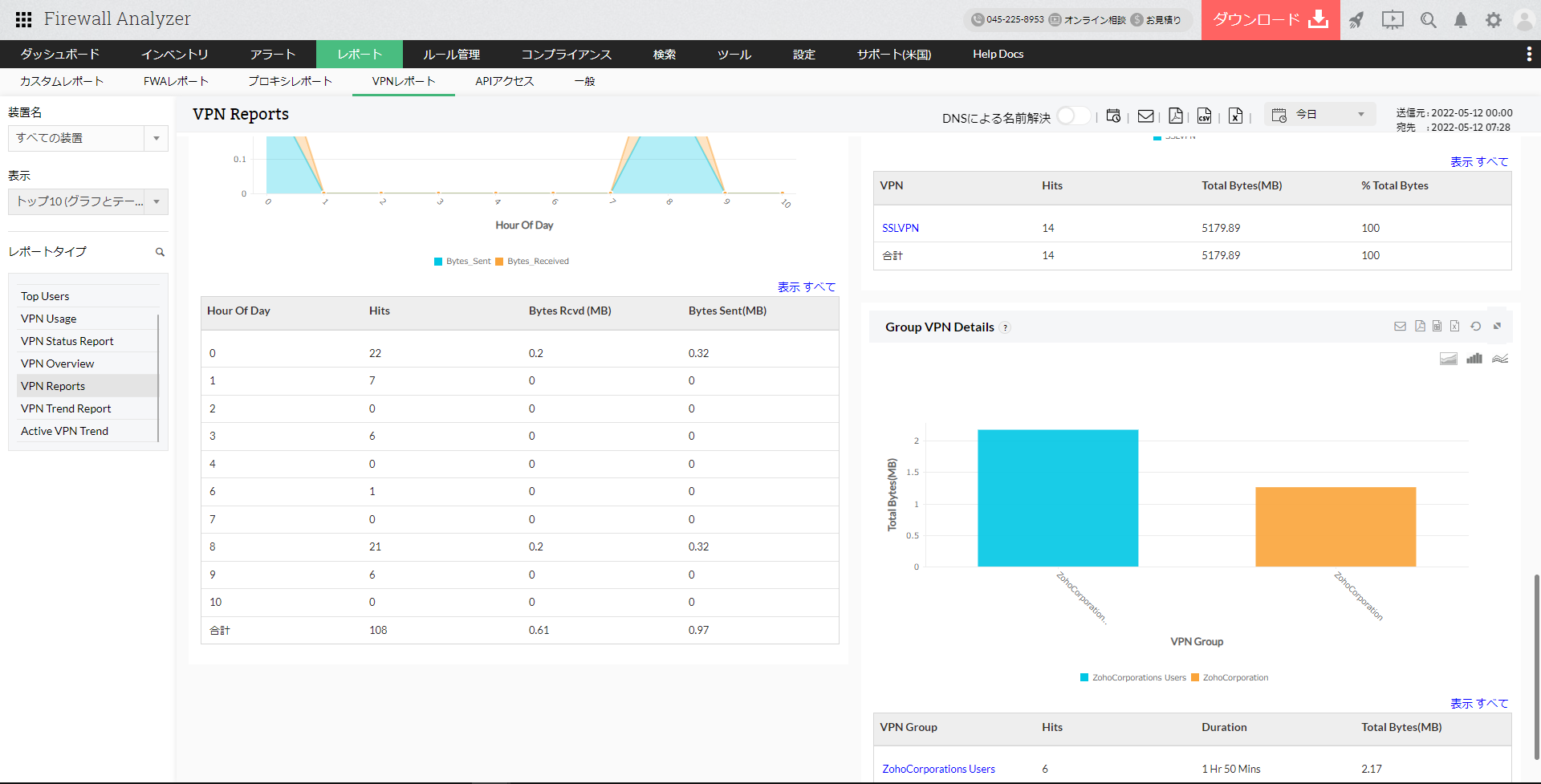Toggle the Bytes_Sent legend series
1541x784 pixels.
(x=462, y=262)
